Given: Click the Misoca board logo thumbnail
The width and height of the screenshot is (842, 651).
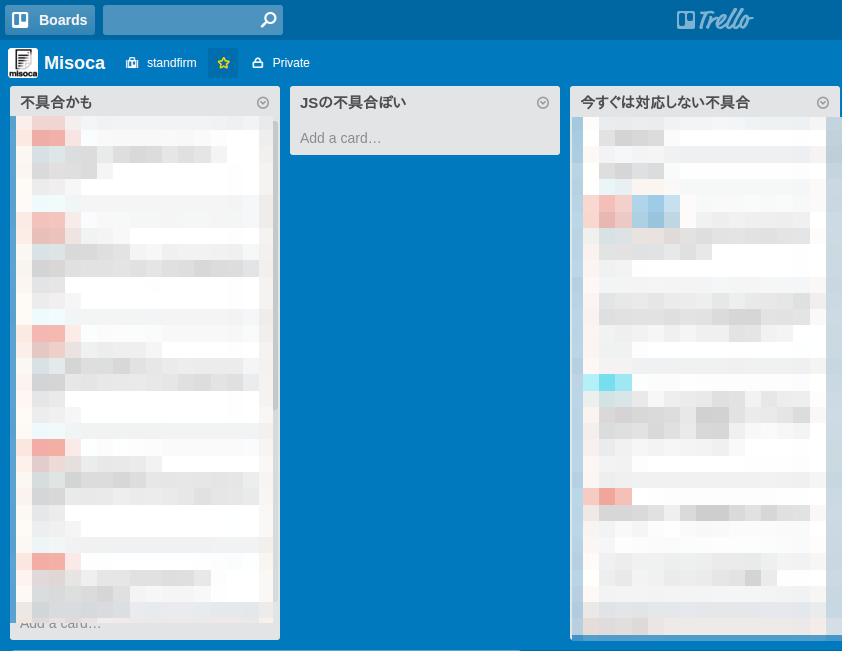Looking at the screenshot, I should pos(23,63).
